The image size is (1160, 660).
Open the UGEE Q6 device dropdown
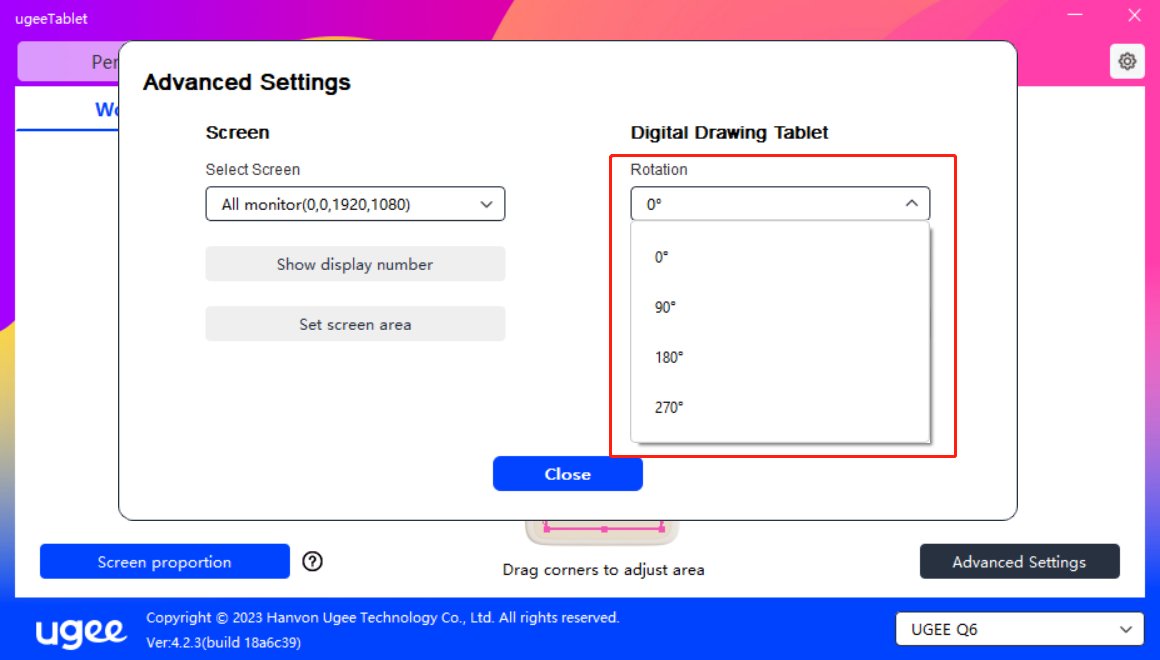pyautogui.click(x=1019, y=630)
